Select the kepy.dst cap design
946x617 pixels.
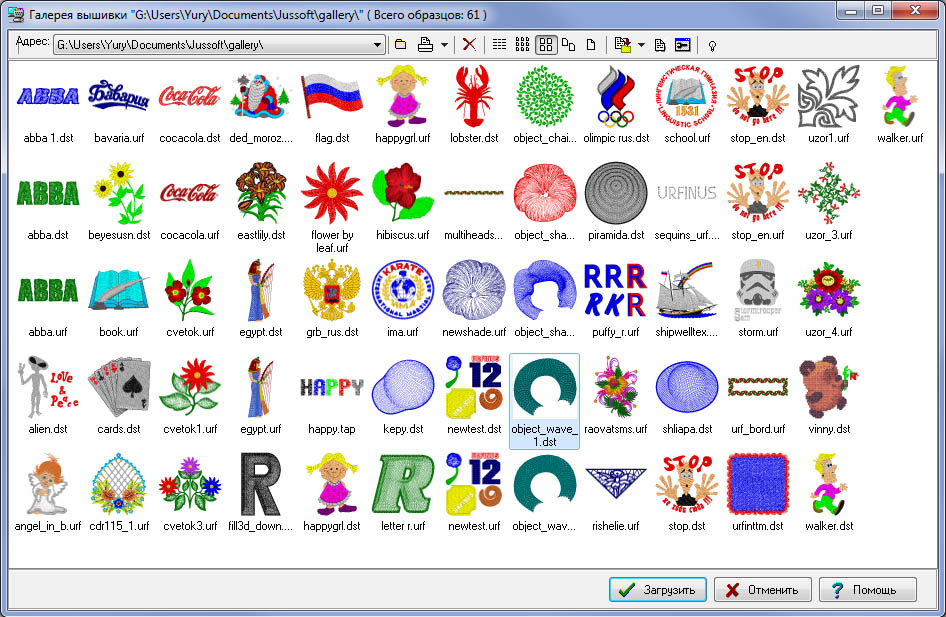tap(402, 388)
